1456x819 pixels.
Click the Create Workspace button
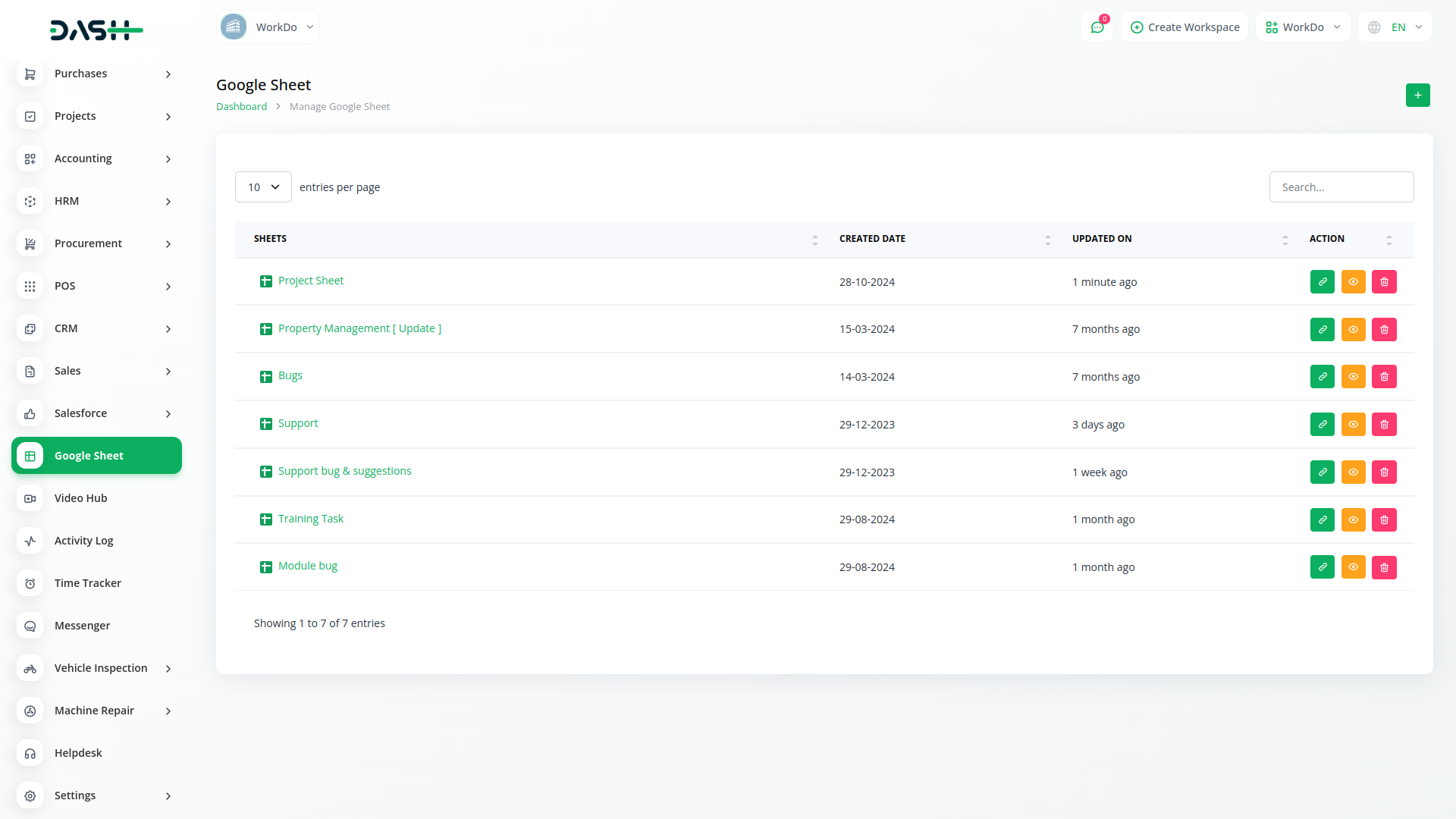point(1185,27)
